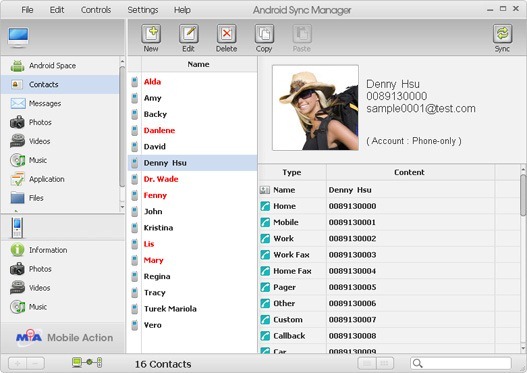Screen dimensions: 527x373
Task: Select contact Amy
Action: click(x=192, y=98)
